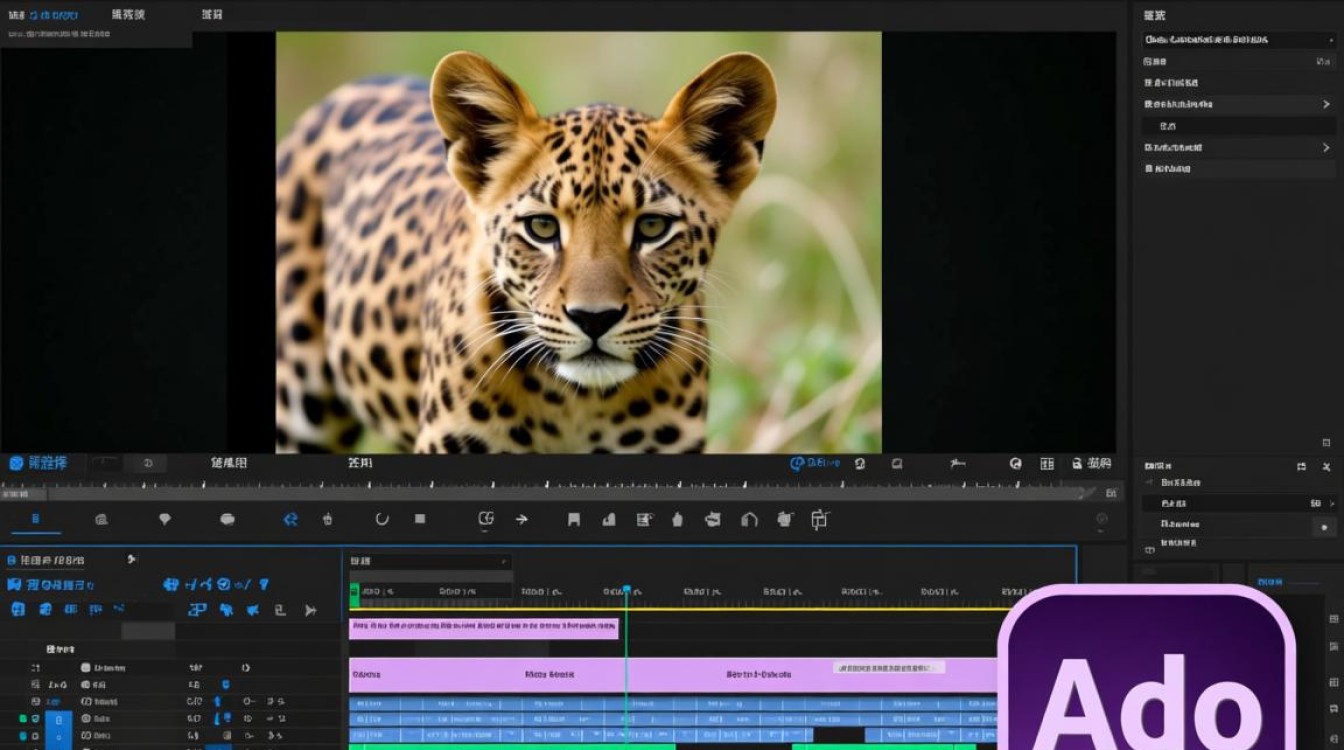Click the padlock icon below the preview monitor
The width and height of the screenshot is (1344, 750).
pyautogui.click(x=1077, y=463)
